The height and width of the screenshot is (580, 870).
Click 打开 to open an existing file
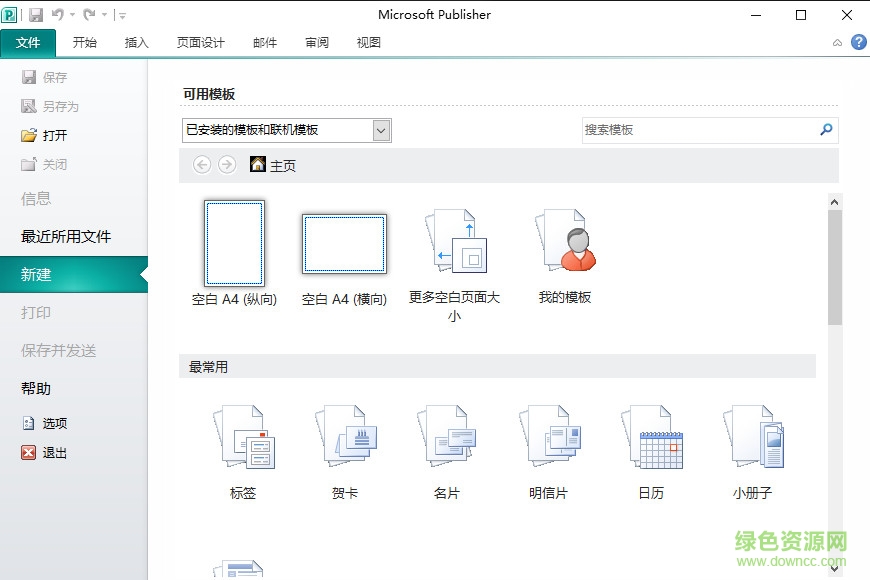[x=45, y=135]
